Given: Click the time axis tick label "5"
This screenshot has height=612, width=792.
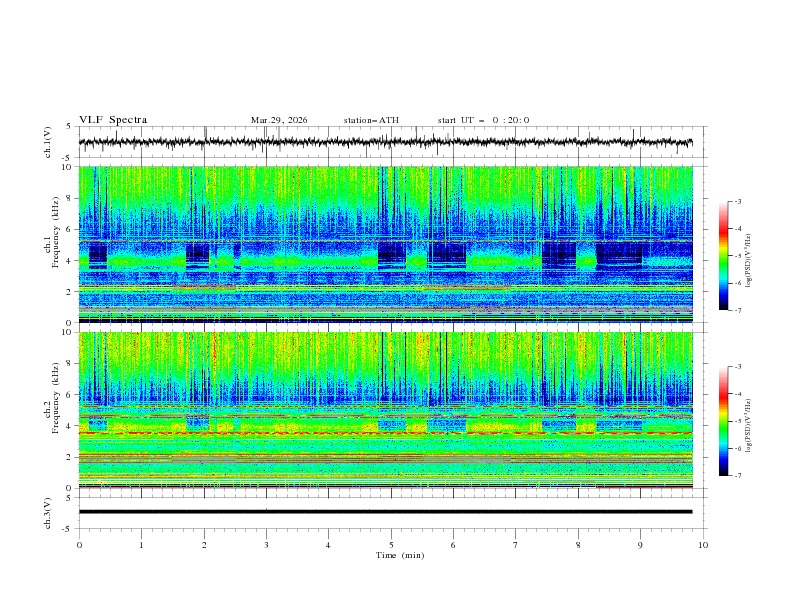Looking at the screenshot, I should [391, 545].
